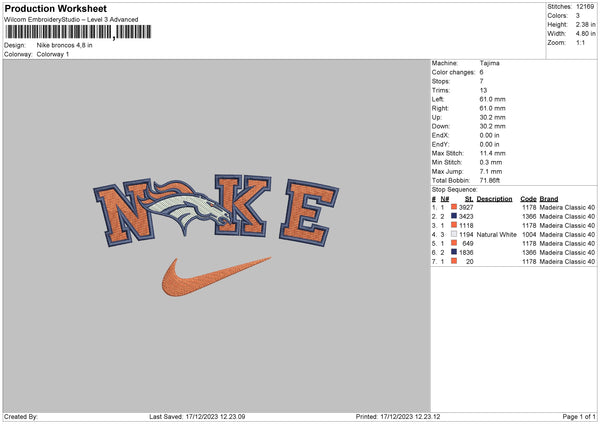The width and height of the screenshot is (600, 424).
Task: Click the Natural White swatch in row 4
Action: click(x=454, y=234)
